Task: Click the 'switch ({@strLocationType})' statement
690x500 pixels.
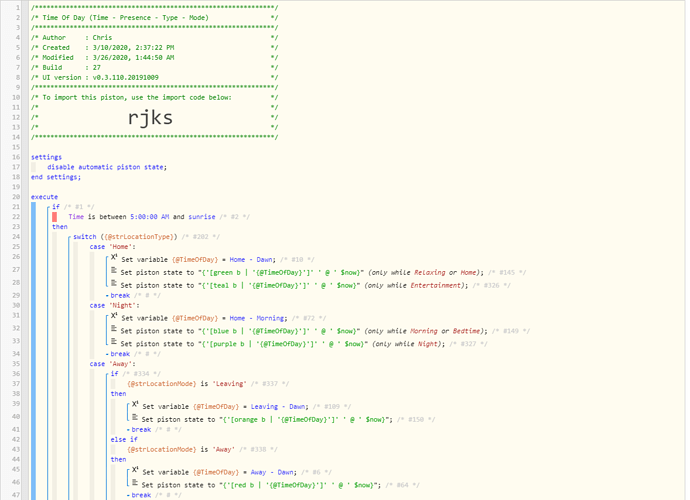Action: [125, 237]
